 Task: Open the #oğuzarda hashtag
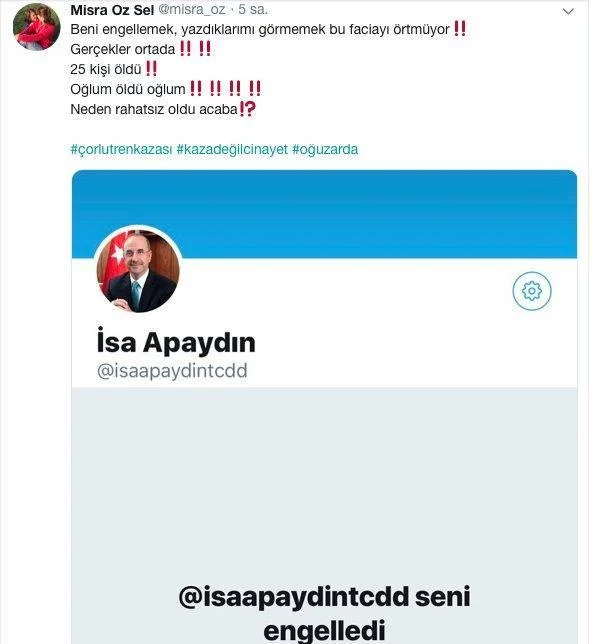(x=325, y=149)
